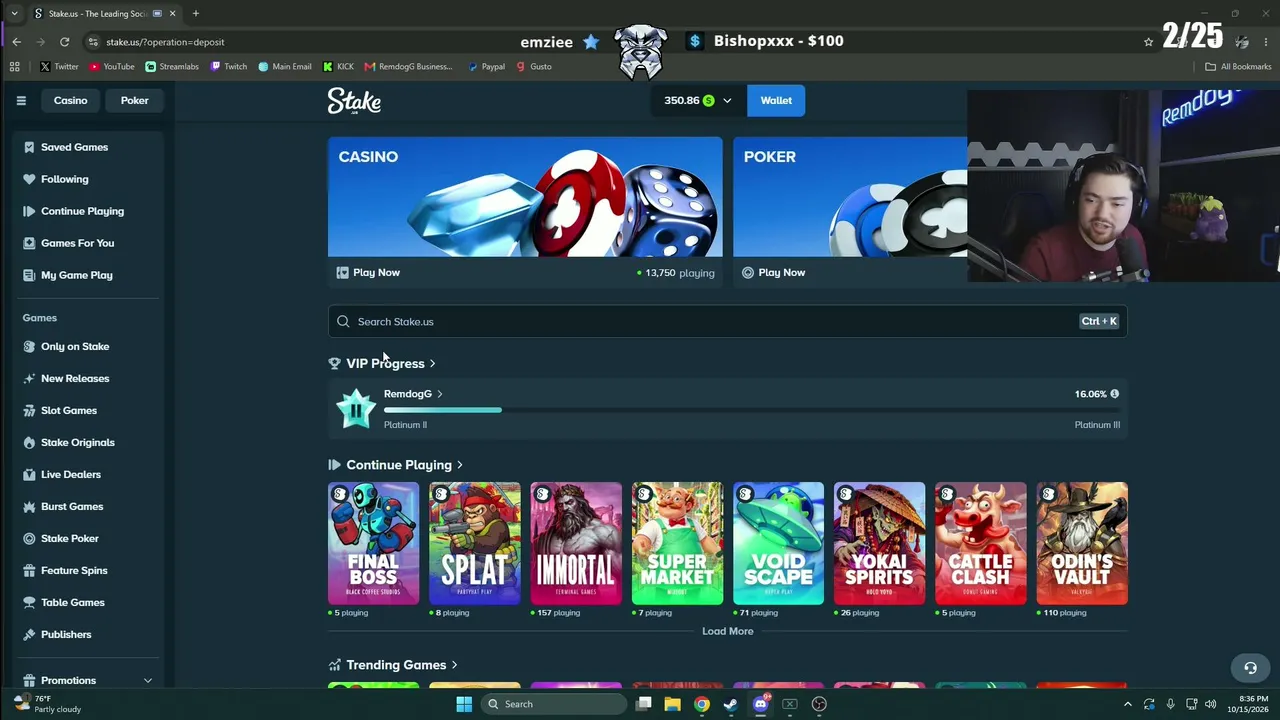Viewport: 1280px width, 720px height.
Task: Open the Streamlabs bookmark
Action: tap(172, 67)
